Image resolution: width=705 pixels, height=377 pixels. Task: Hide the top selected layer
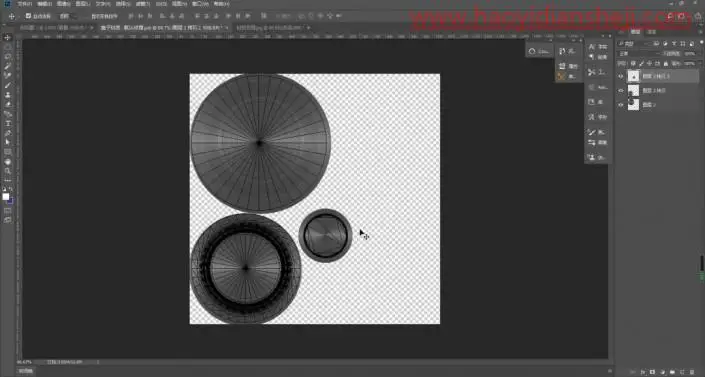click(621, 76)
